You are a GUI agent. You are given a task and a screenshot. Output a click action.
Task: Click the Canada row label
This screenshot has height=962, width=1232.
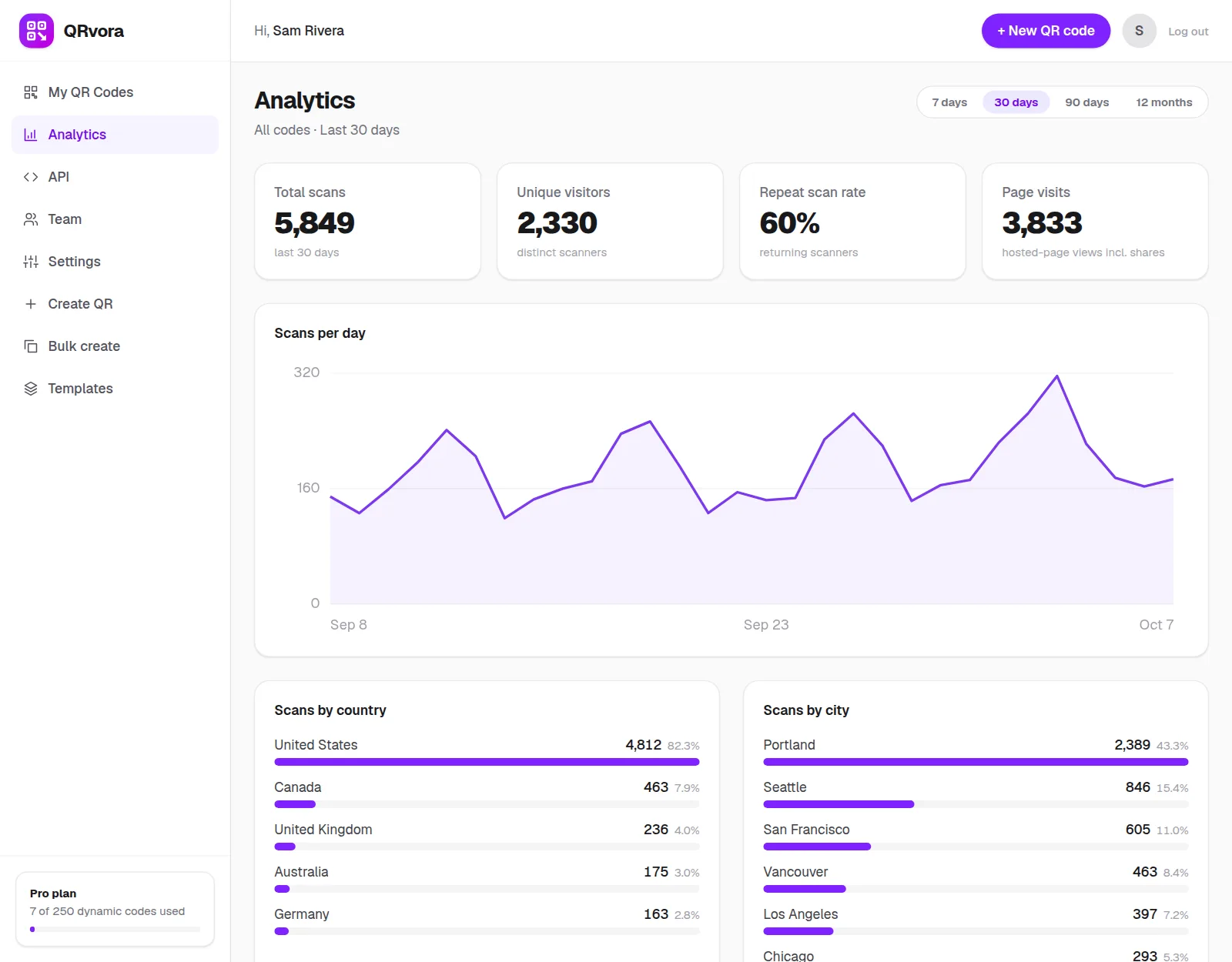point(298,787)
